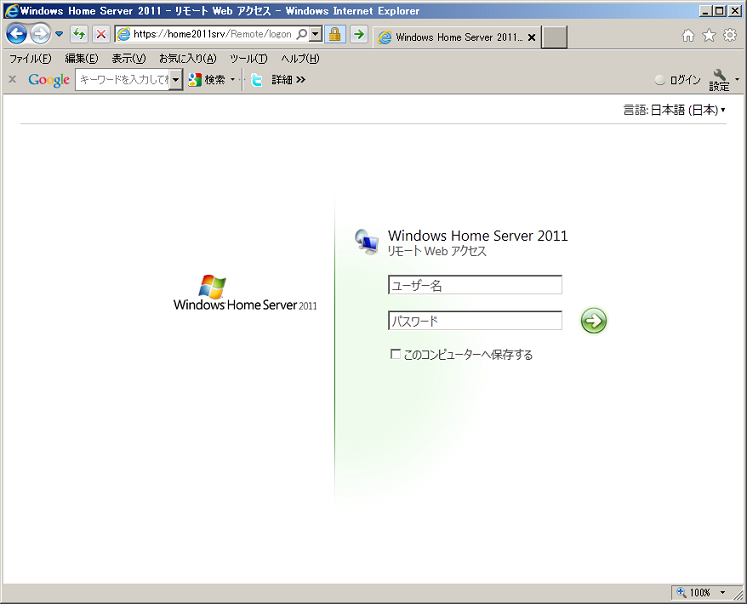
Task: Open the 言語: 日本語 language dropdown
Action: click(x=673, y=110)
